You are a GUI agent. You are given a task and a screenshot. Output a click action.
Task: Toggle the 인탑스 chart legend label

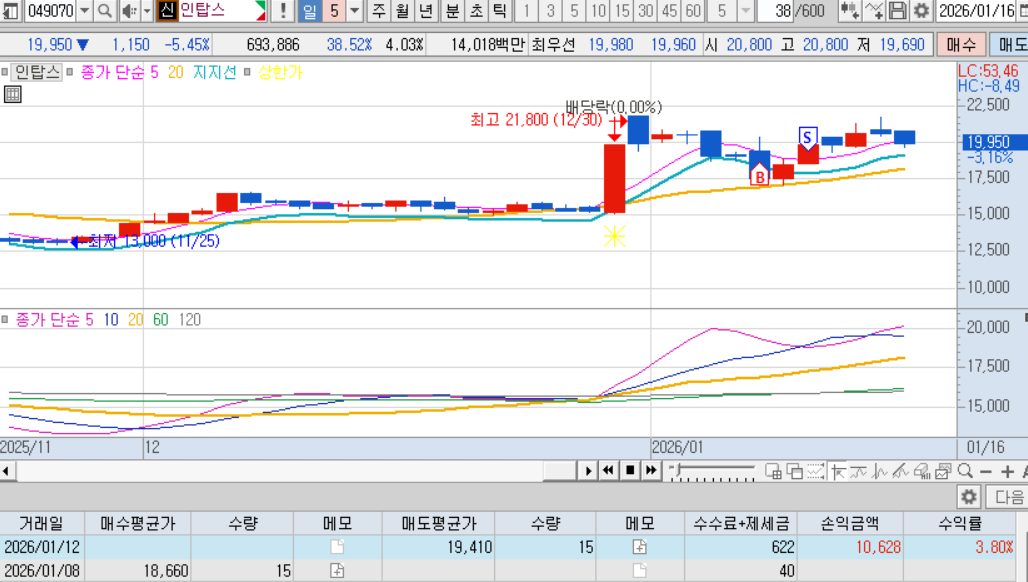point(37,72)
